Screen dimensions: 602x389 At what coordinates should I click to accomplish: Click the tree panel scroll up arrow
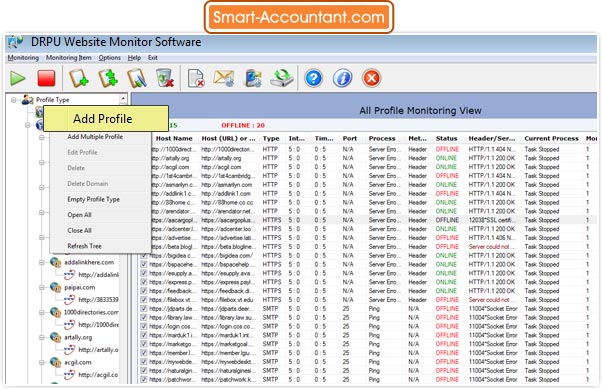pos(123,99)
